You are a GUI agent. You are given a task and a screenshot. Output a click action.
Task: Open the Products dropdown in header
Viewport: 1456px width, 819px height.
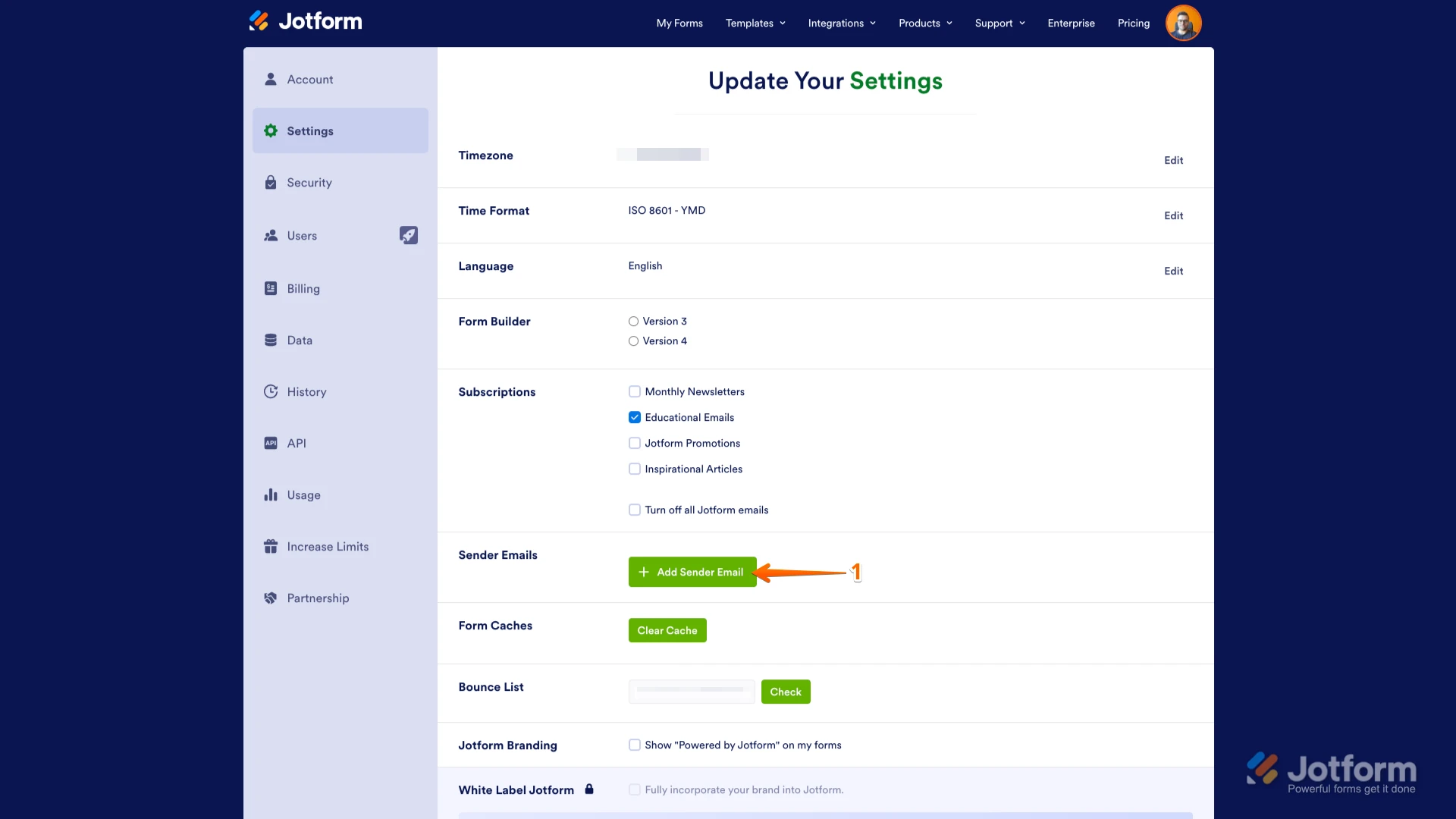pos(925,23)
